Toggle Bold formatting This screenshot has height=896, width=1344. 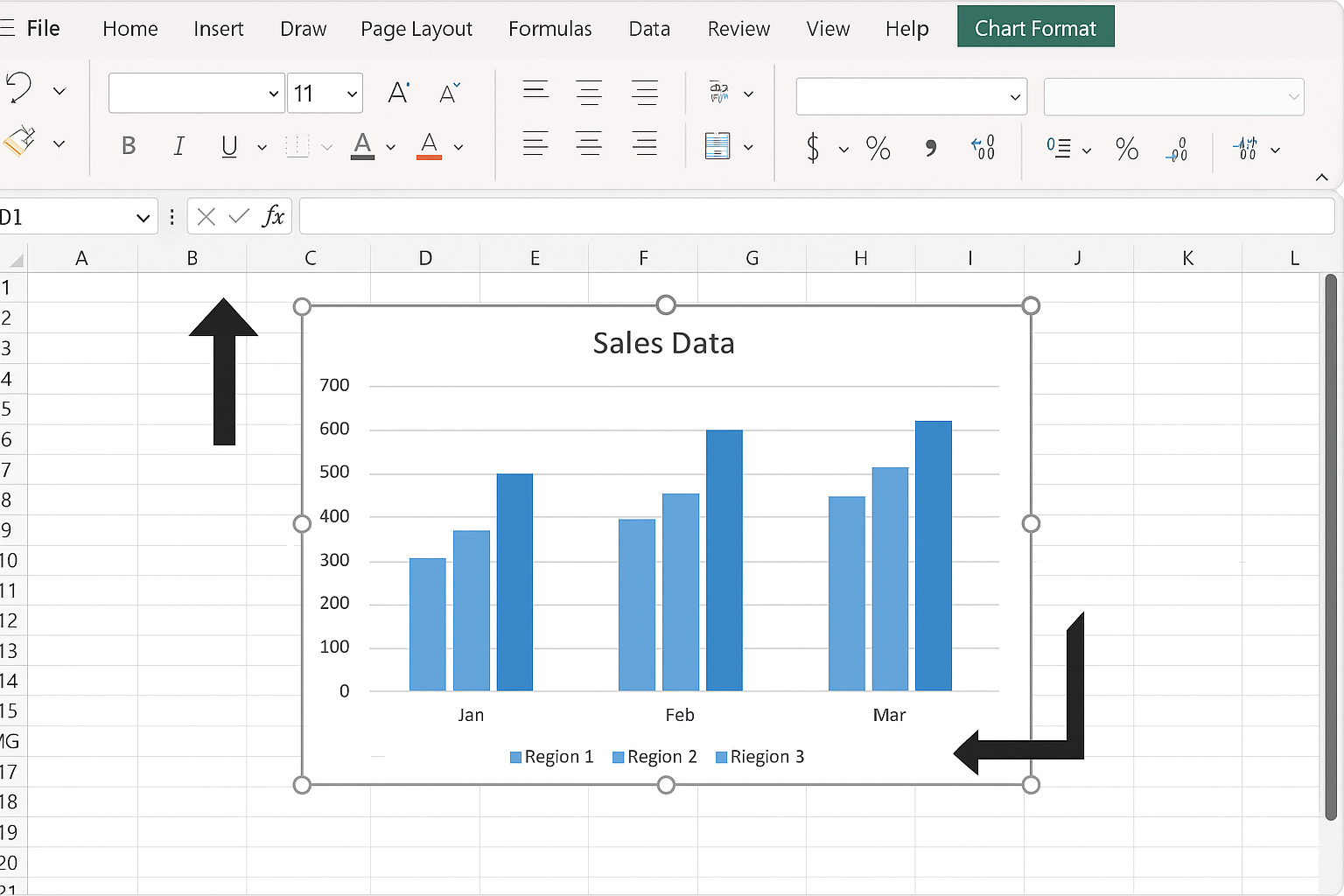(x=129, y=146)
